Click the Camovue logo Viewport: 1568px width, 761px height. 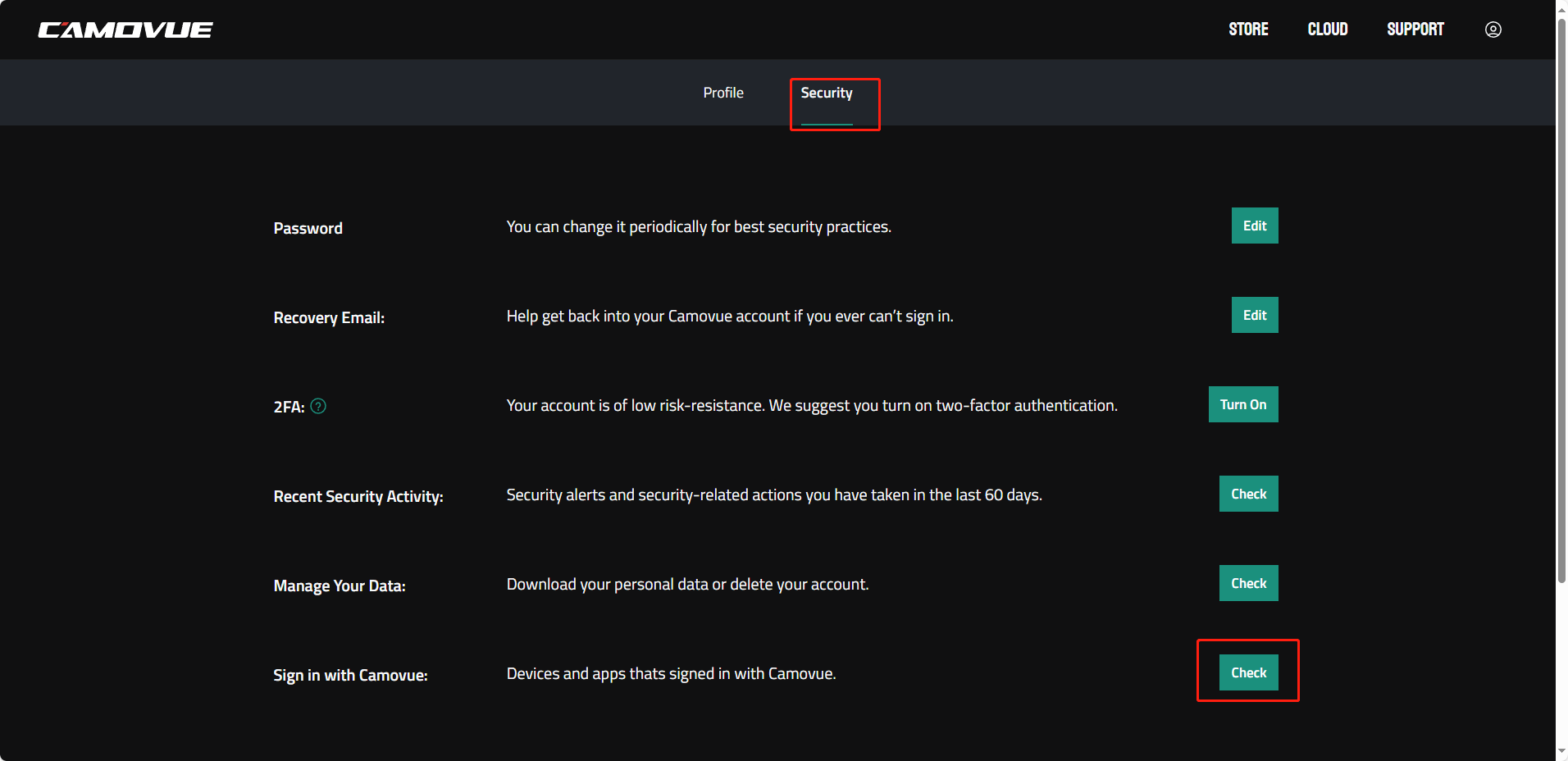pyautogui.click(x=125, y=30)
